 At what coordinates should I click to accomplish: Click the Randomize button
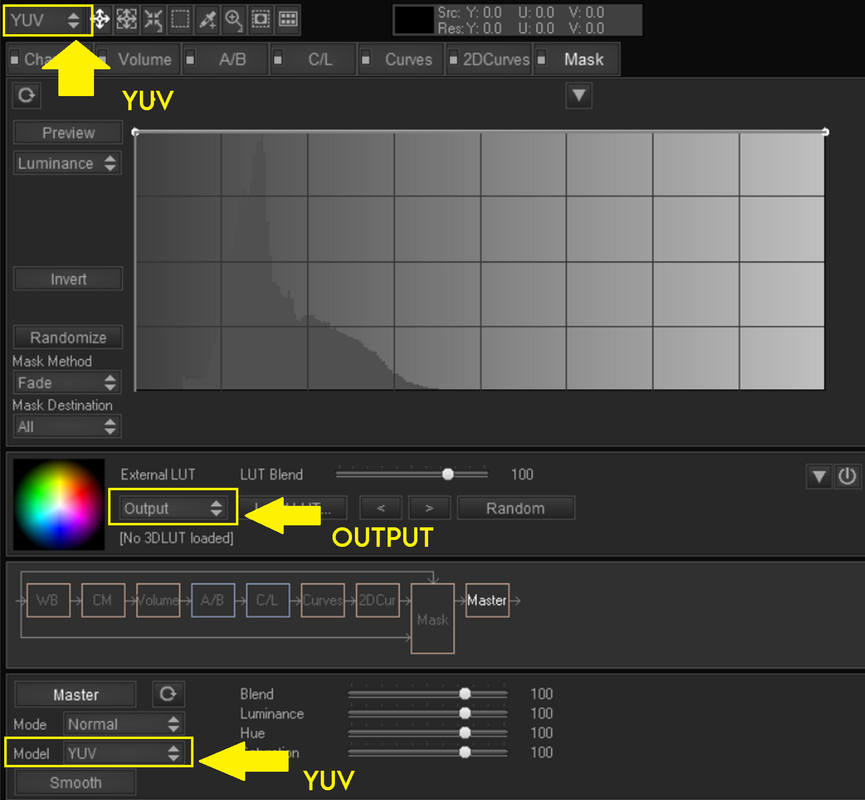(x=68, y=337)
